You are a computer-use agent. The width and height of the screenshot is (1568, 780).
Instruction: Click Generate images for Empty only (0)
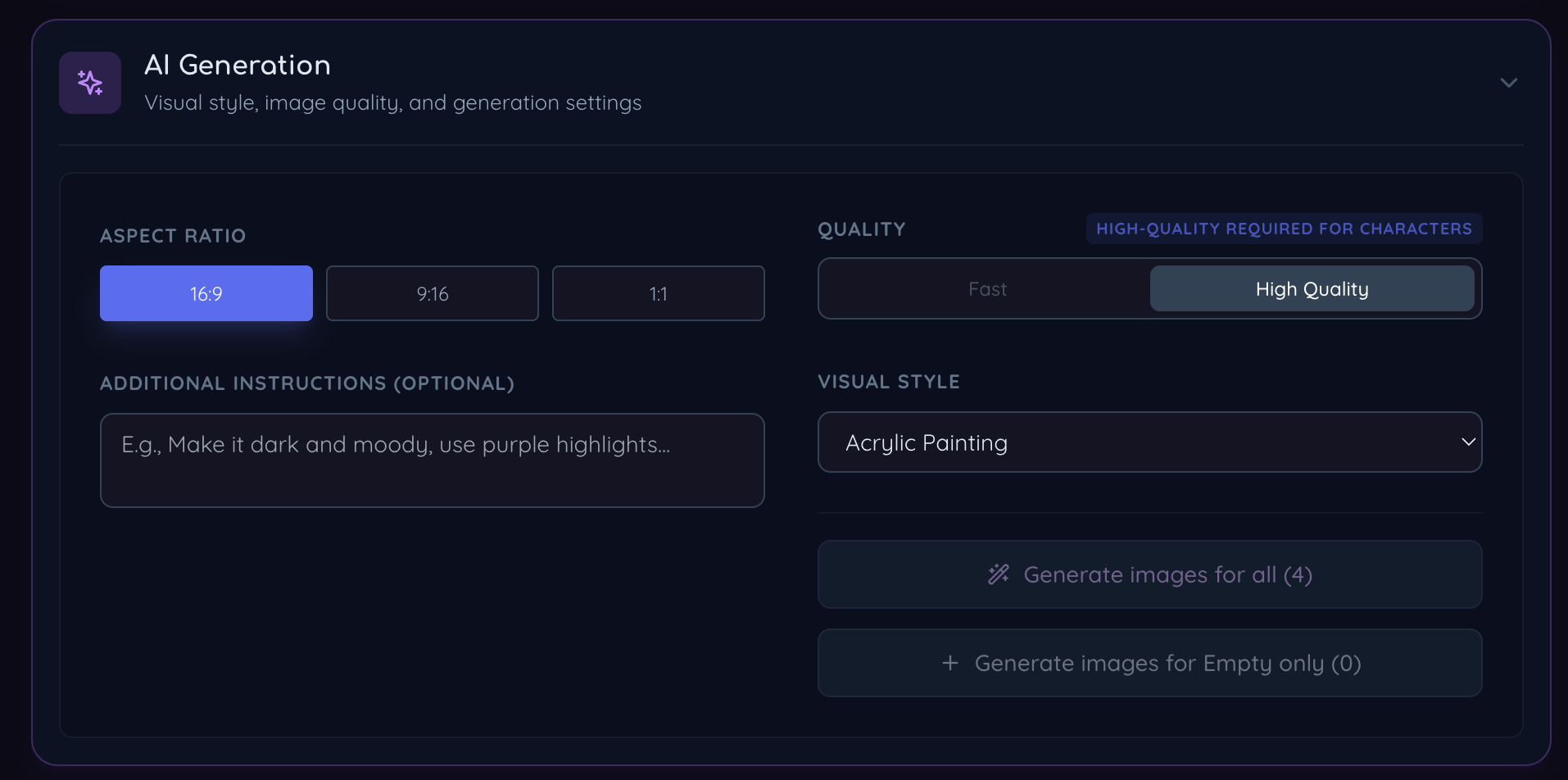[x=1150, y=663]
